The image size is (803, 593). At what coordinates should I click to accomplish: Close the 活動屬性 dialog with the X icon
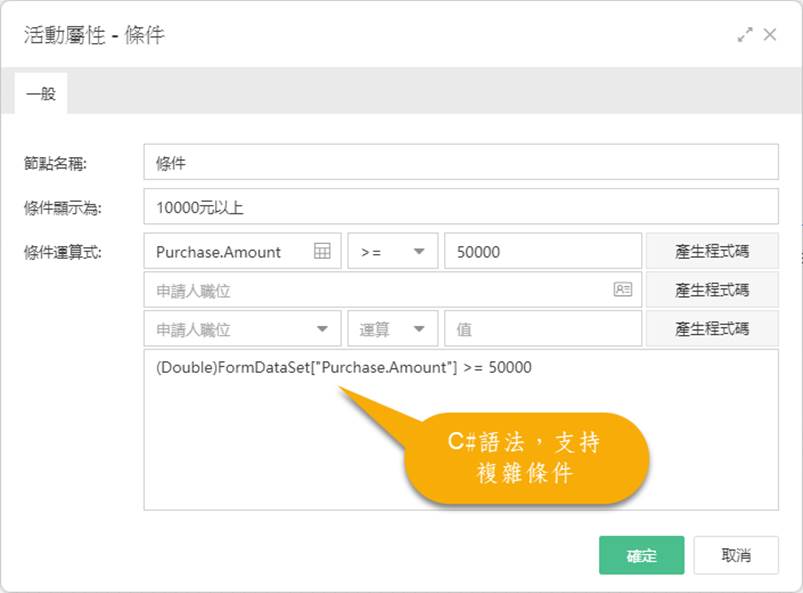(770, 35)
